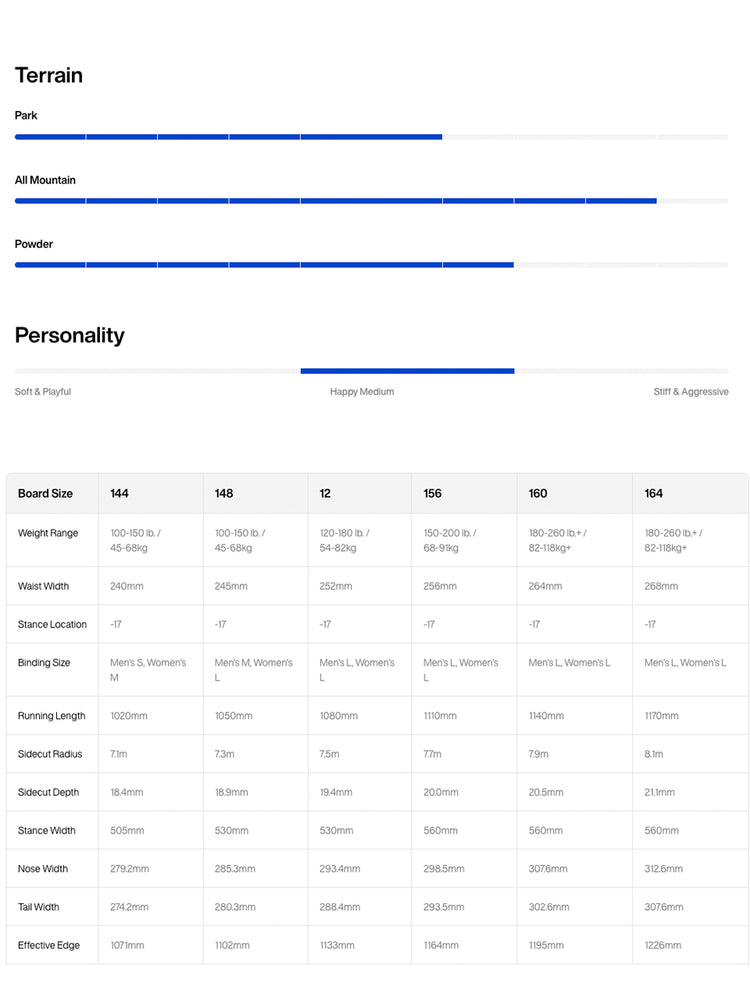Image resolution: width=750 pixels, height=1000 pixels.
Task: Click the Stance Location row label
Action: pyautogui.click(x=52, y=624)
